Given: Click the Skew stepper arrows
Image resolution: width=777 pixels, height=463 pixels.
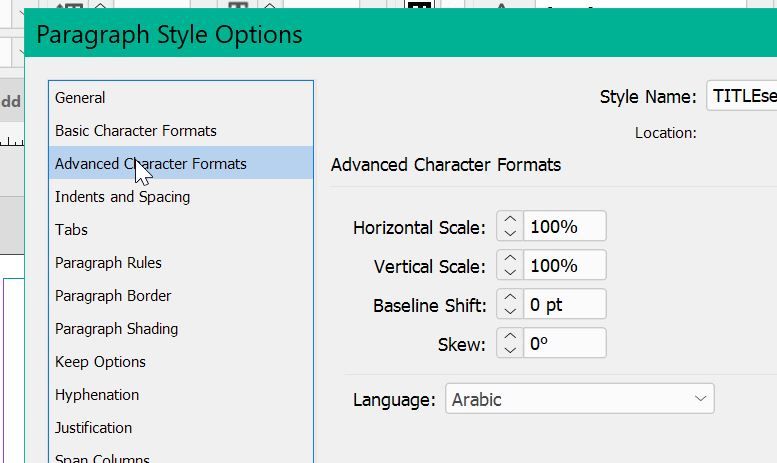Looking at the screenshot, I should (x=510, y=344).
